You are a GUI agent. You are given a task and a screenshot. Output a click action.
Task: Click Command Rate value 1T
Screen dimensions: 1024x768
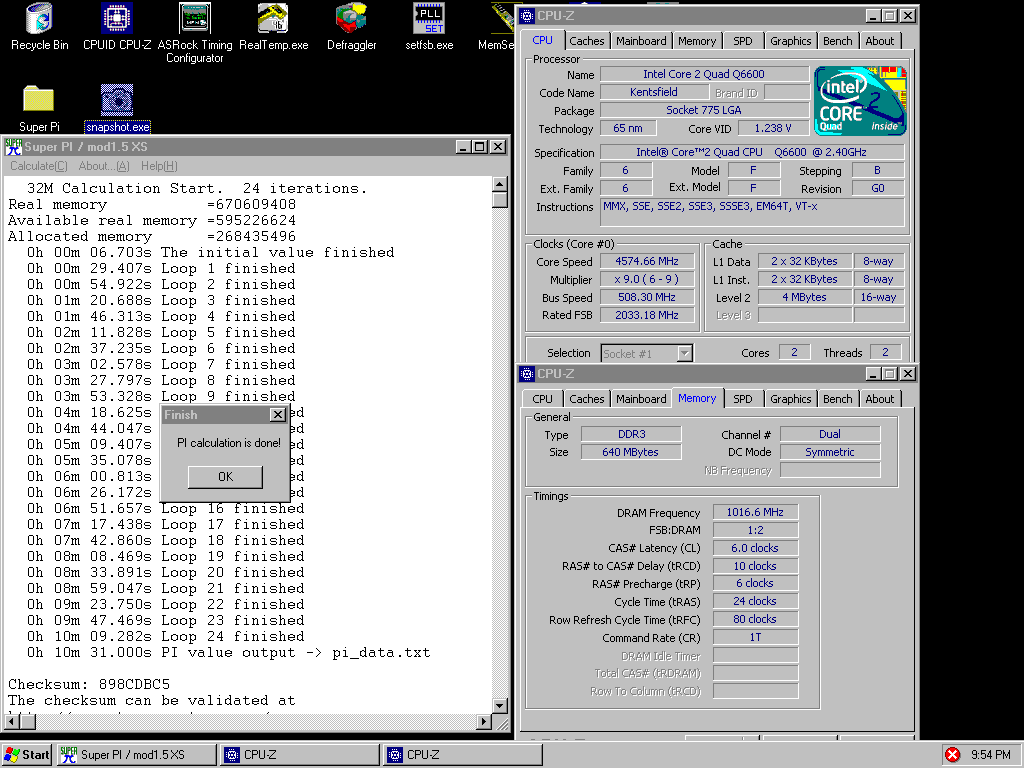(x=755, y=637)
